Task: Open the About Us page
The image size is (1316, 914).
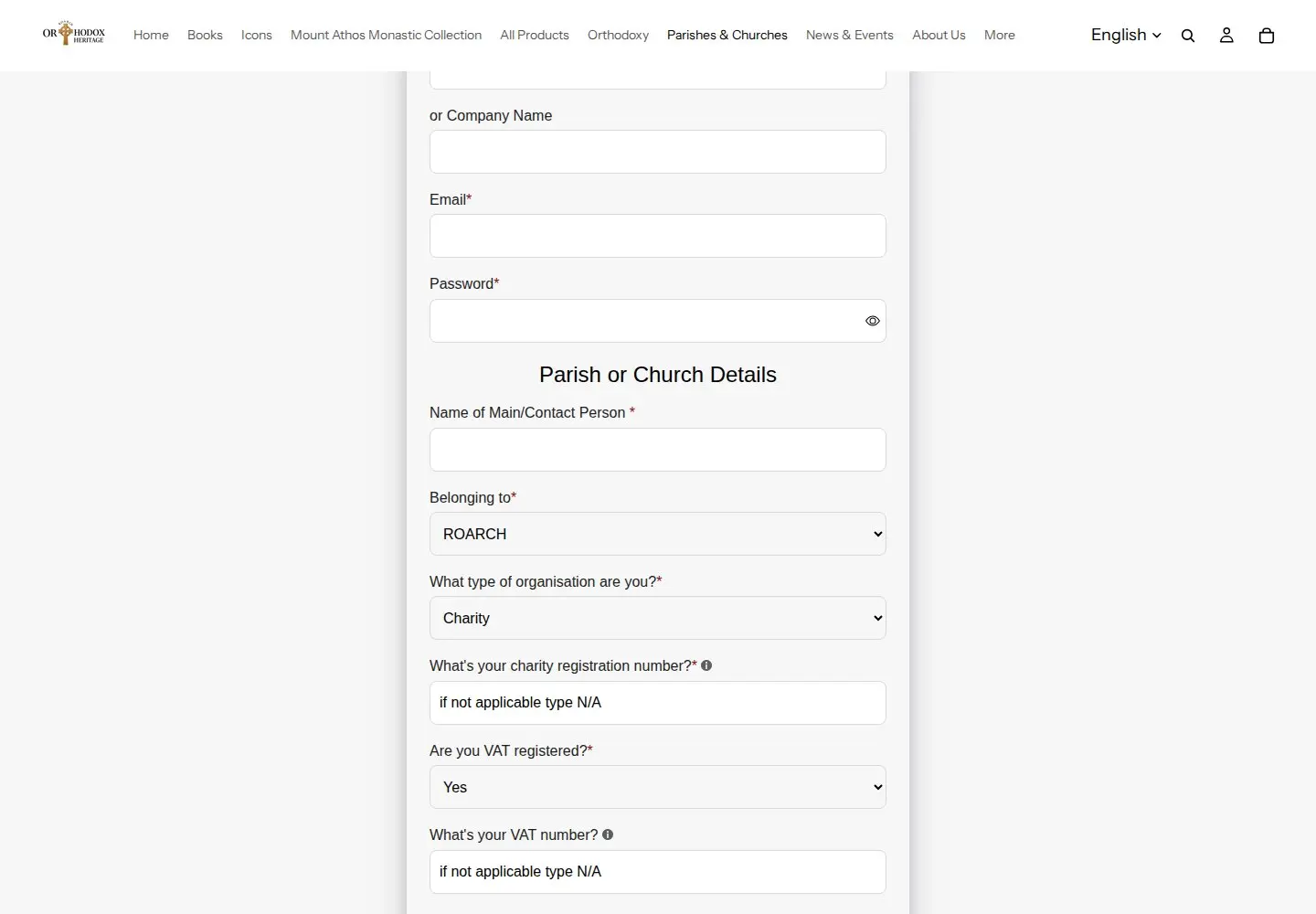Action: (x=939, y=35)
